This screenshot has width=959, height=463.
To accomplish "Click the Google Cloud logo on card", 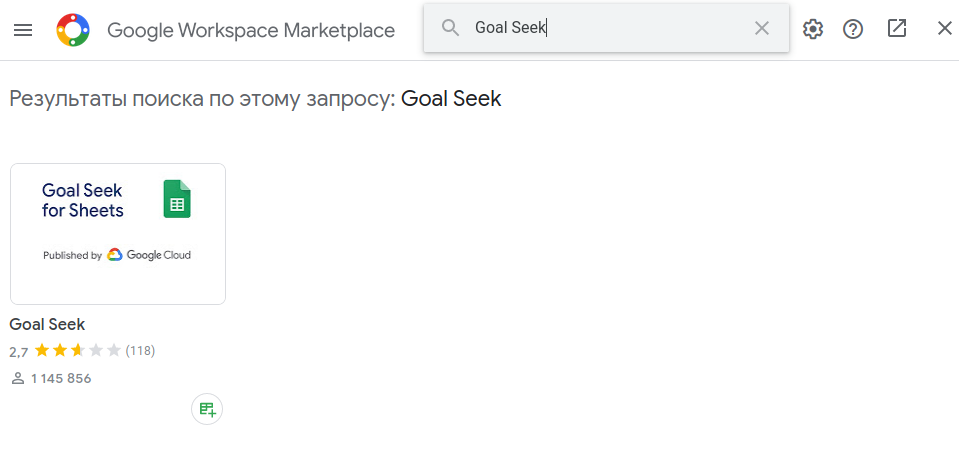I will (149, 255).
